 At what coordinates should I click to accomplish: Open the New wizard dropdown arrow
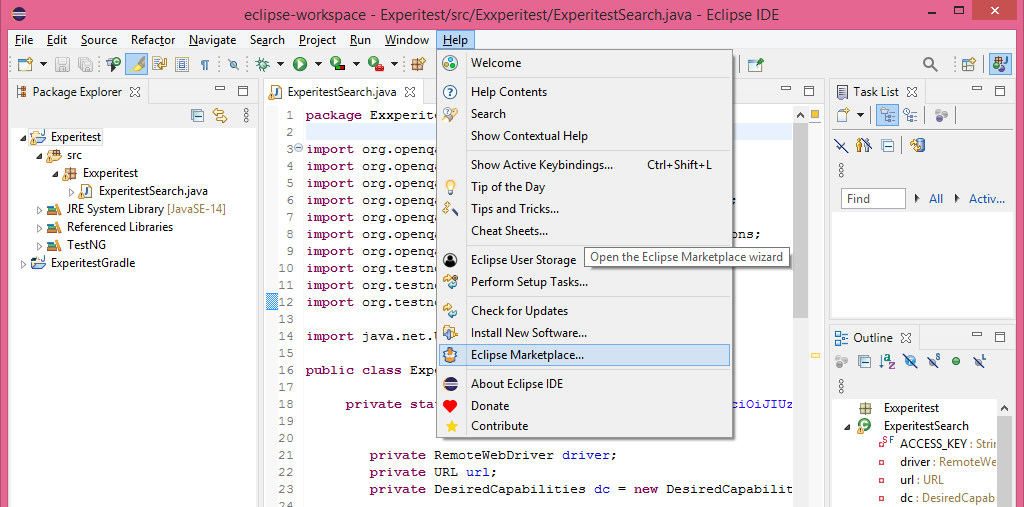43,64
